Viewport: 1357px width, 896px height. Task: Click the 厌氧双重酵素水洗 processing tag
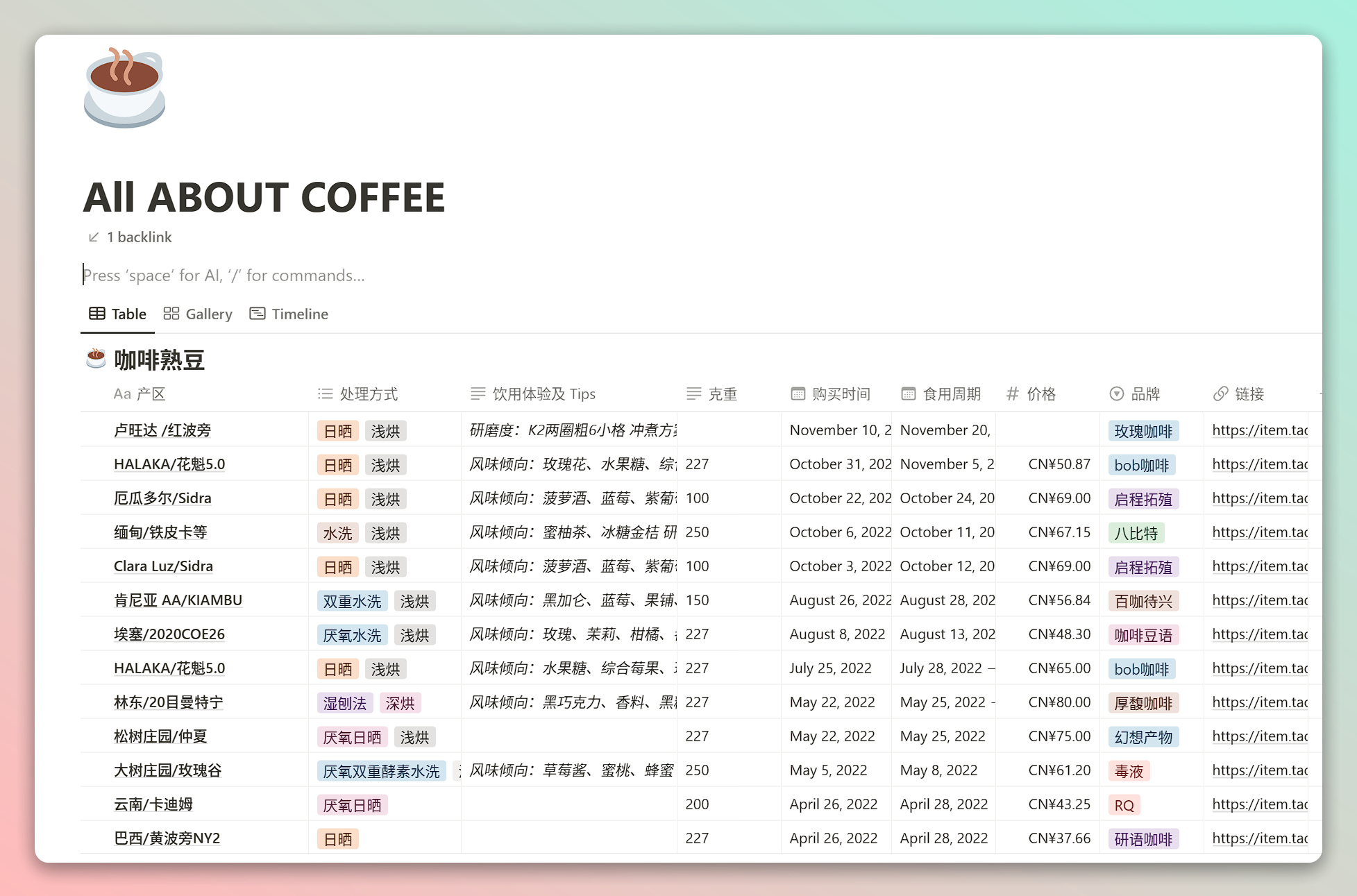[381, 771]
